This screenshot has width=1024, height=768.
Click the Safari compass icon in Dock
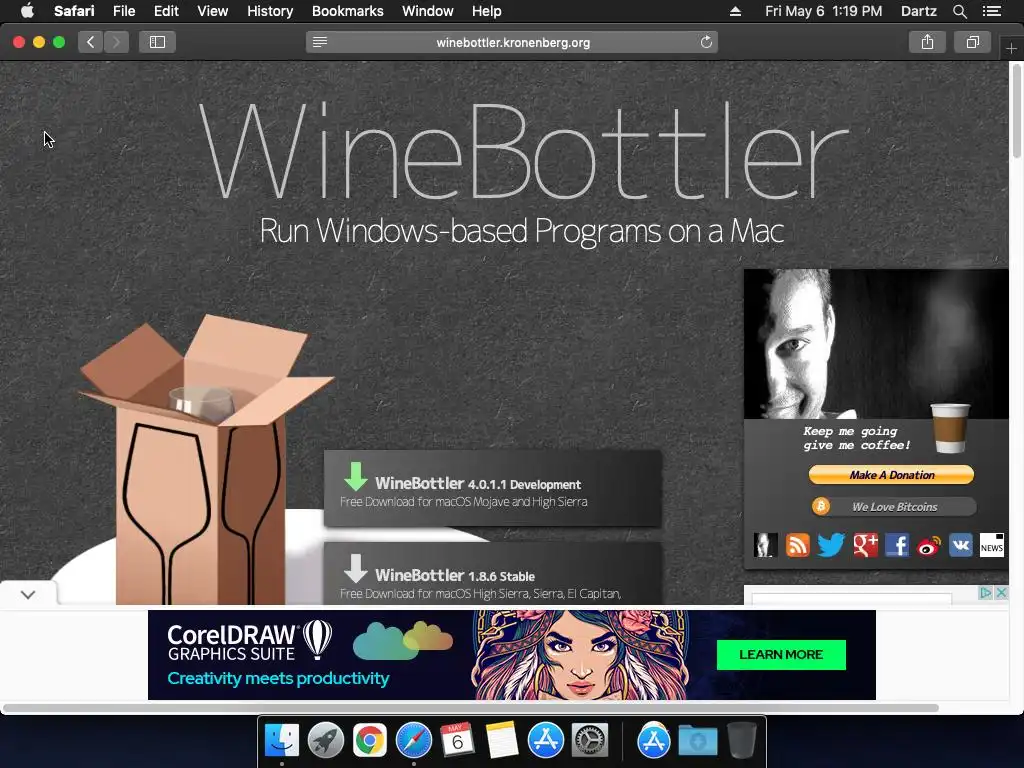pos(413,741)
